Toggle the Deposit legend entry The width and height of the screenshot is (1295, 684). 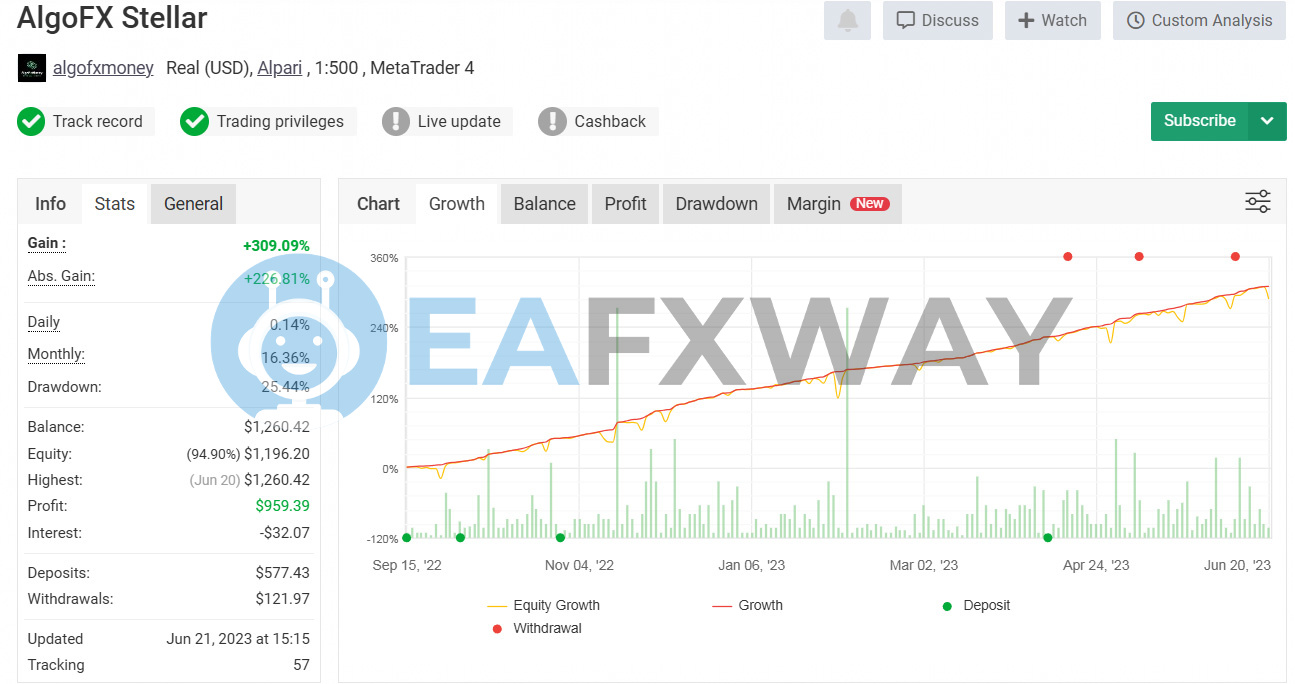[x=977, y=605]
